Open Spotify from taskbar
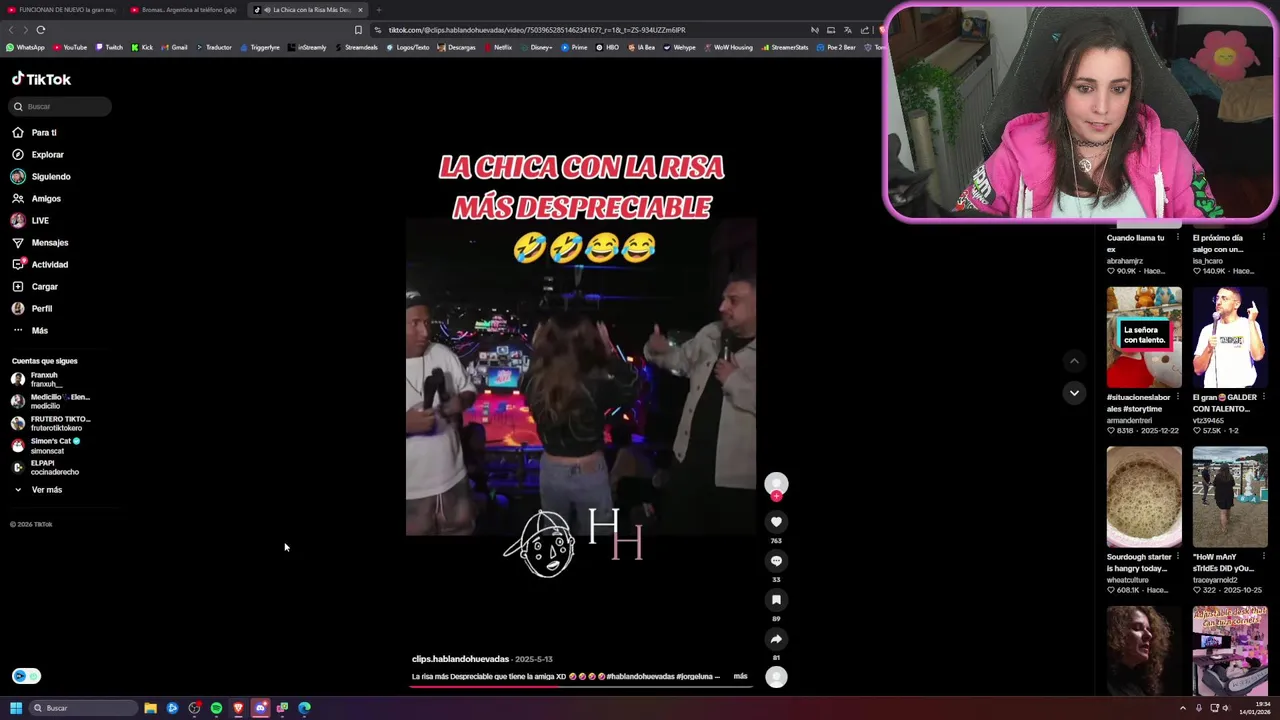 [x=216, y=708]
